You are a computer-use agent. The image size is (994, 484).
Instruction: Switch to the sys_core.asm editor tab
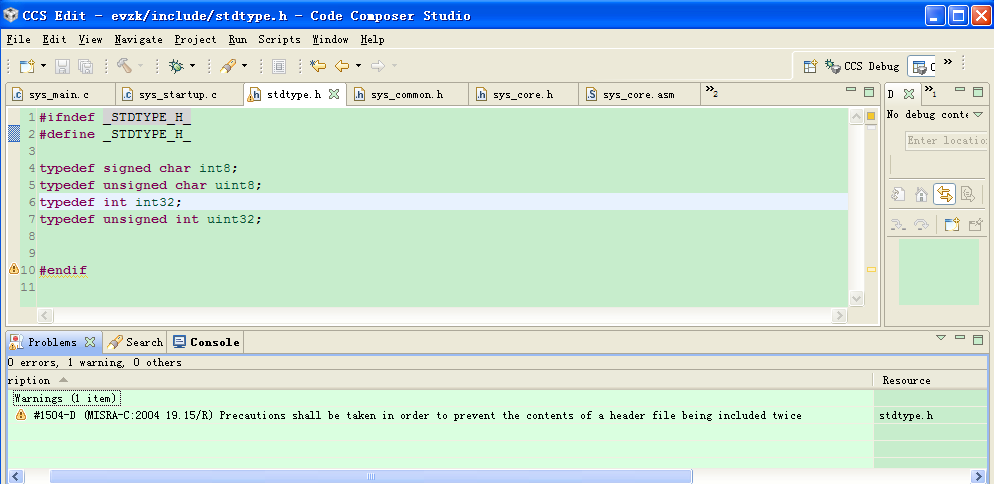point(639,95)
